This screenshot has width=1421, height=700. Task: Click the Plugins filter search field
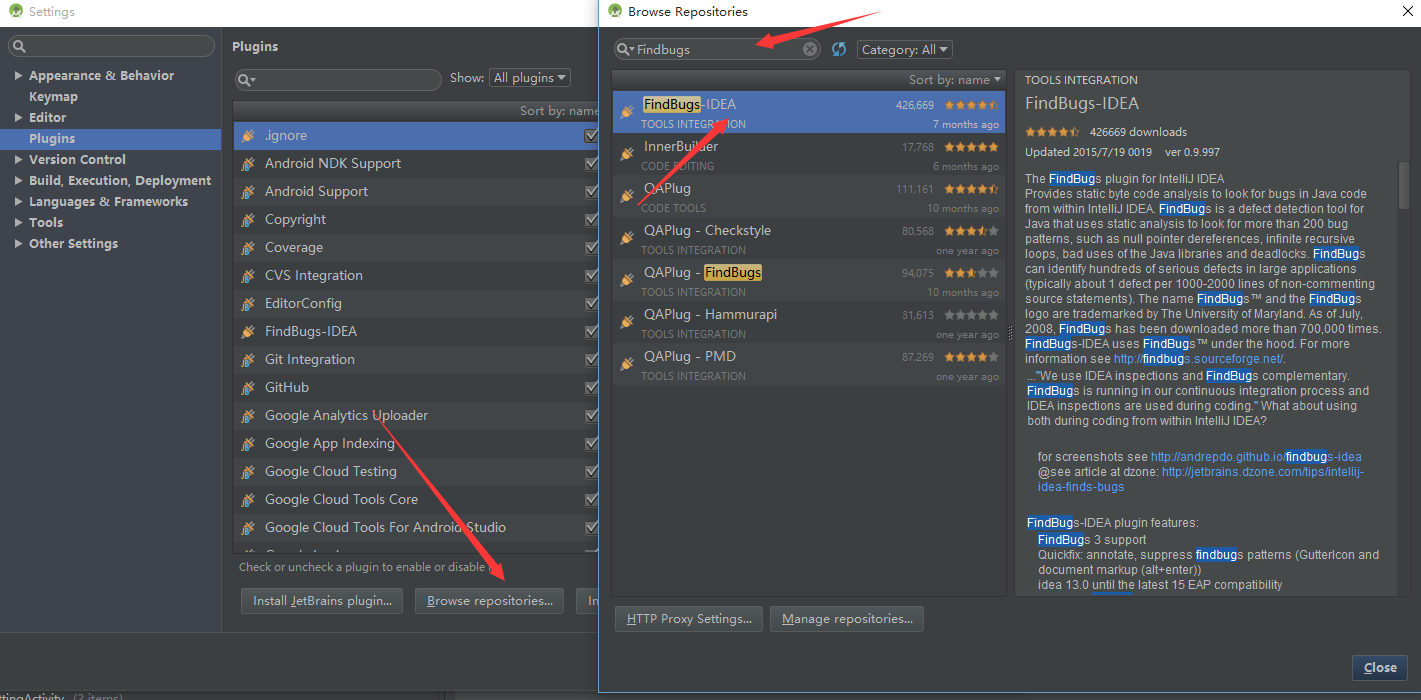pyautogui.click(x=338, y=79)
